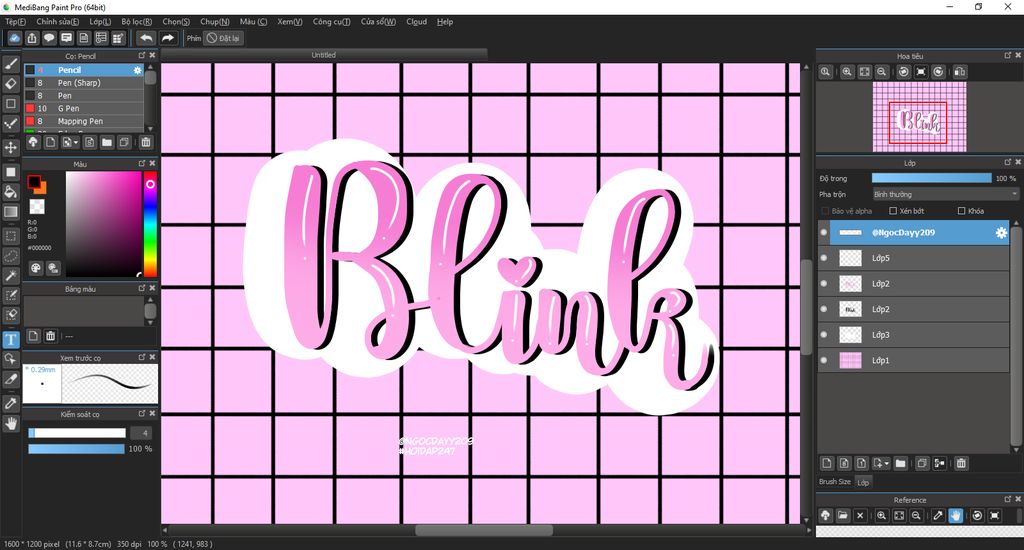
Task: Select the Lớp5 layer
Action: (x=914, y=258)
